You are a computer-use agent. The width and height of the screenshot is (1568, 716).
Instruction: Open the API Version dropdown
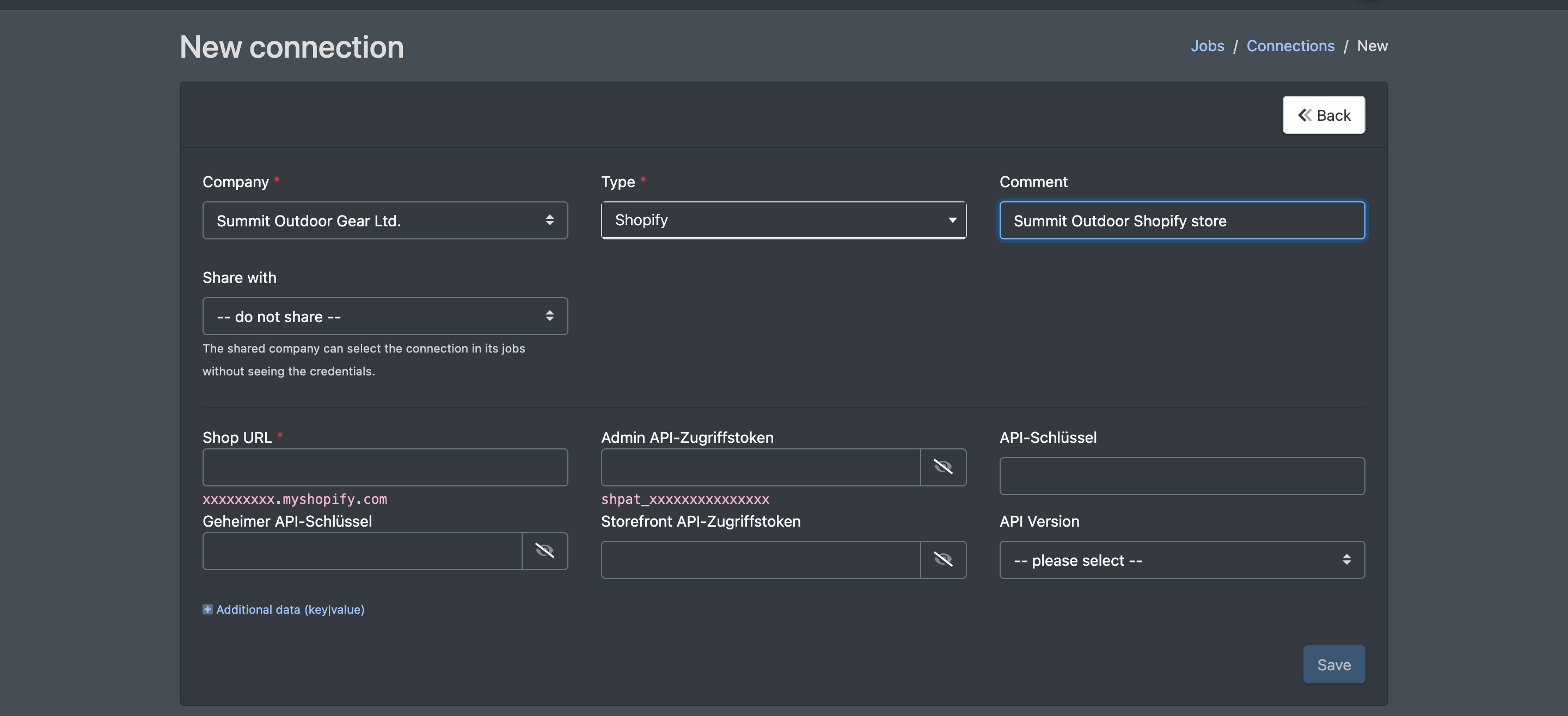pos(1181,560)
